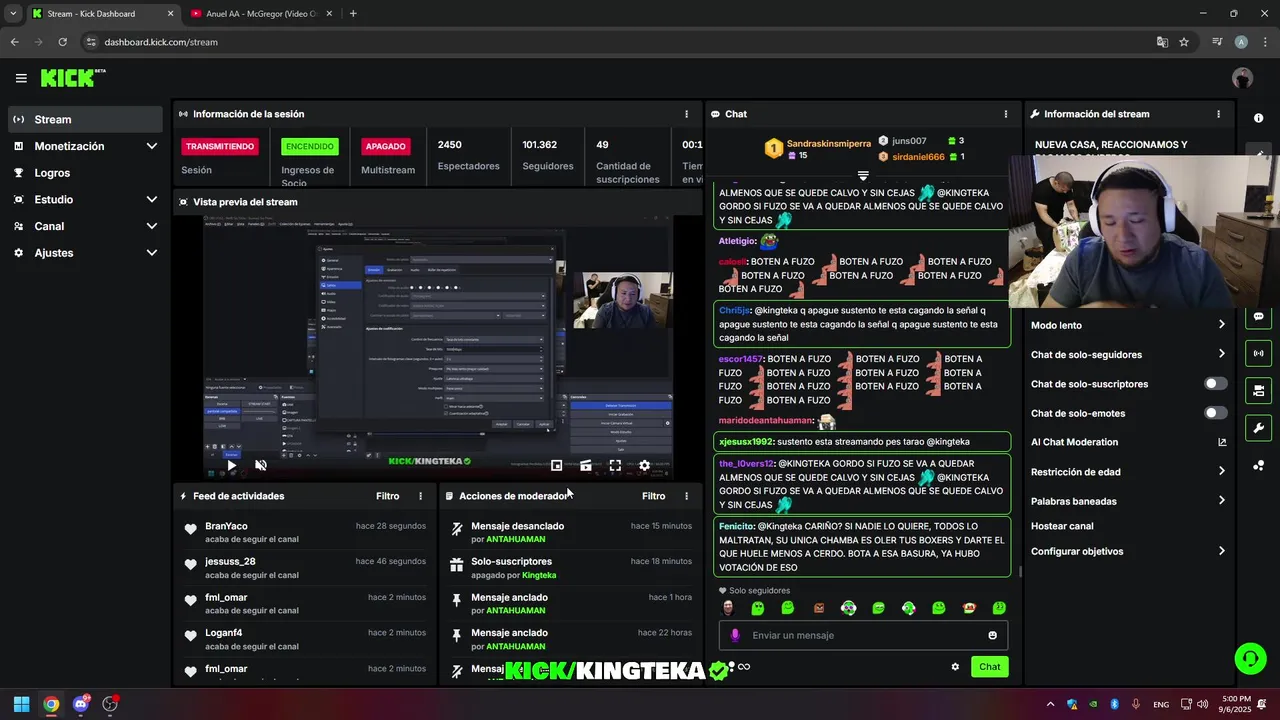Click the green support headset button

pyautogui.click(x=1250, y=658)
